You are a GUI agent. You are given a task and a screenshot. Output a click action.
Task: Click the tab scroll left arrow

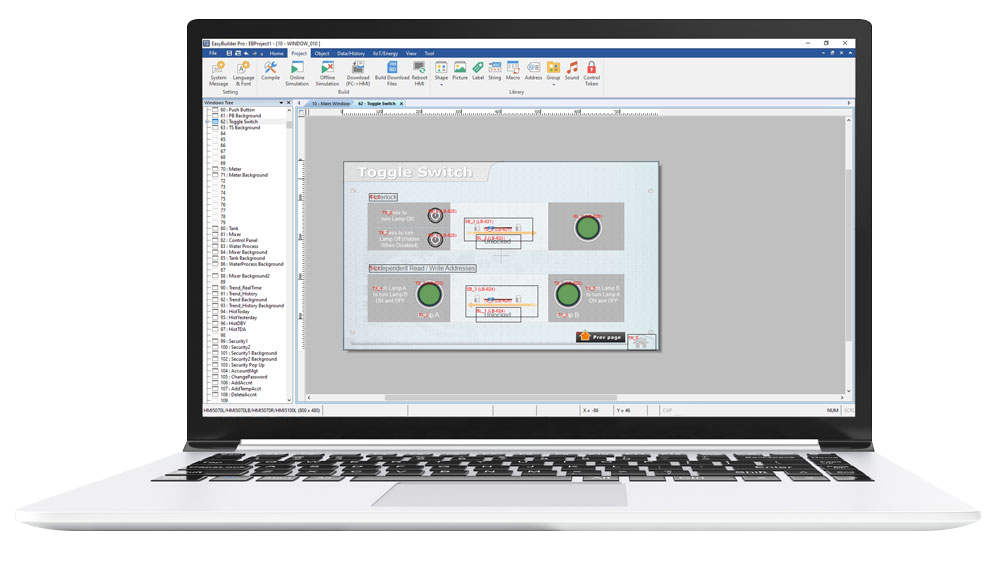click(x=299, y=103)
